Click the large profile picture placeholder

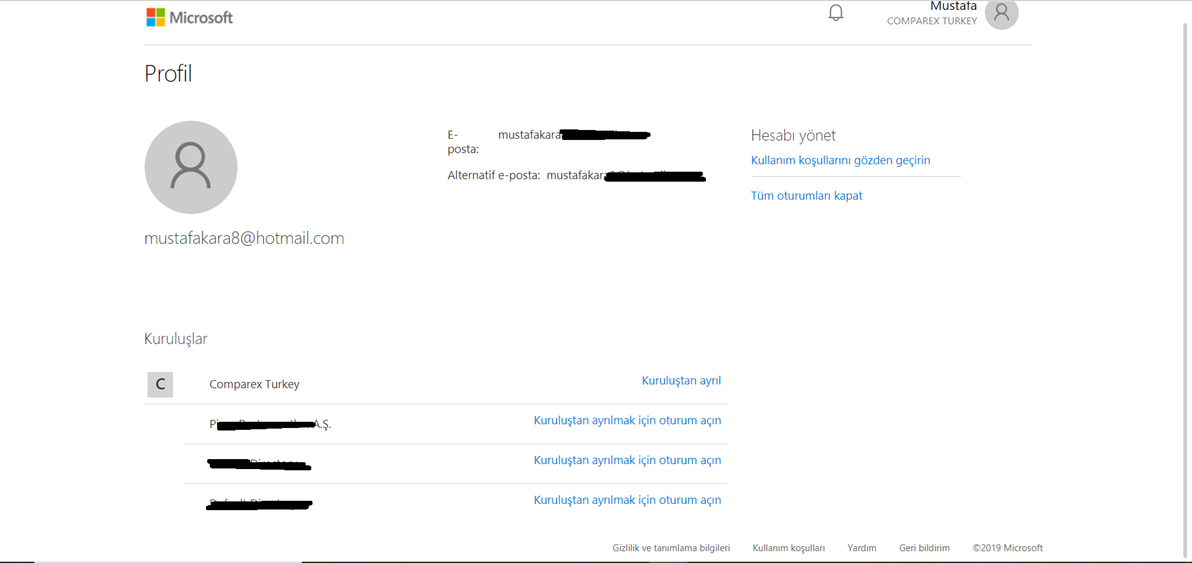[191, 167]
